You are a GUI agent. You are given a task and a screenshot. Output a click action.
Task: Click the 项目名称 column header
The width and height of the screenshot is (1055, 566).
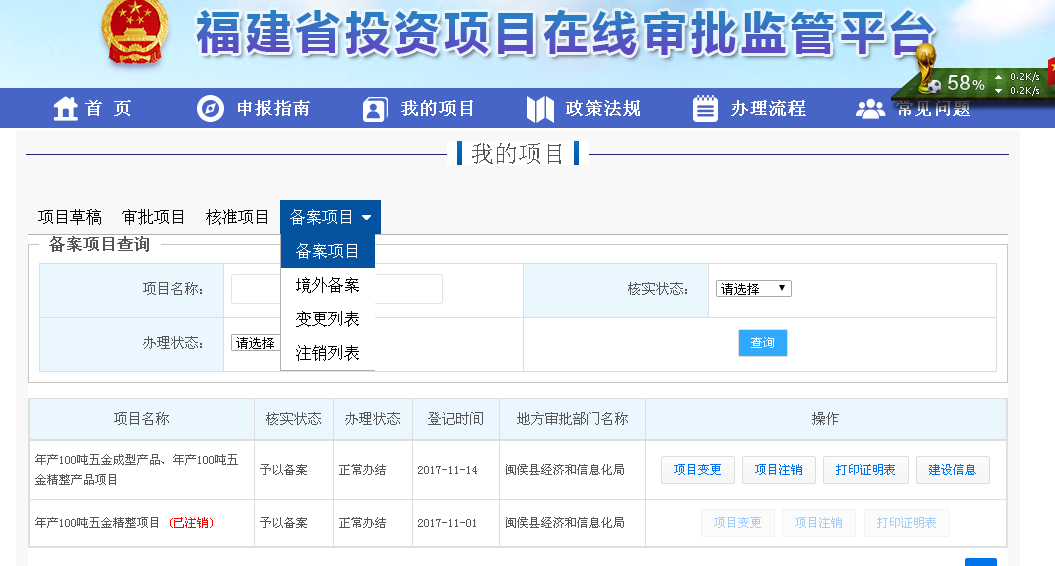141,419
